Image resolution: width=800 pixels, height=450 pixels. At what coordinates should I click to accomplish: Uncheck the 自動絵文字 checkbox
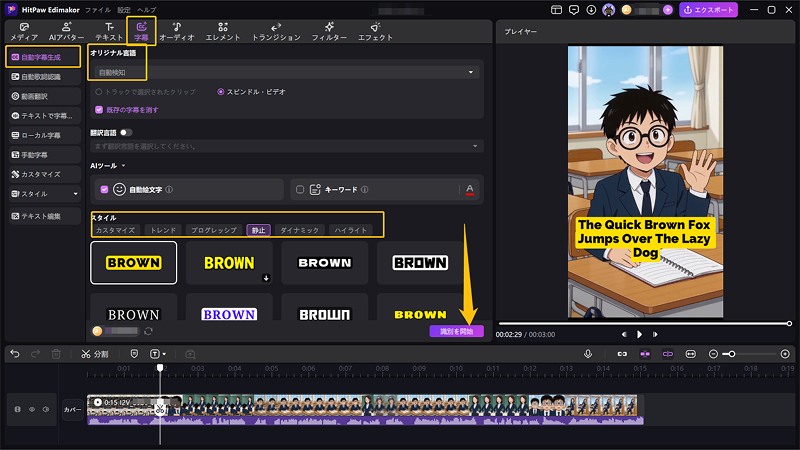tap(104, 189)
